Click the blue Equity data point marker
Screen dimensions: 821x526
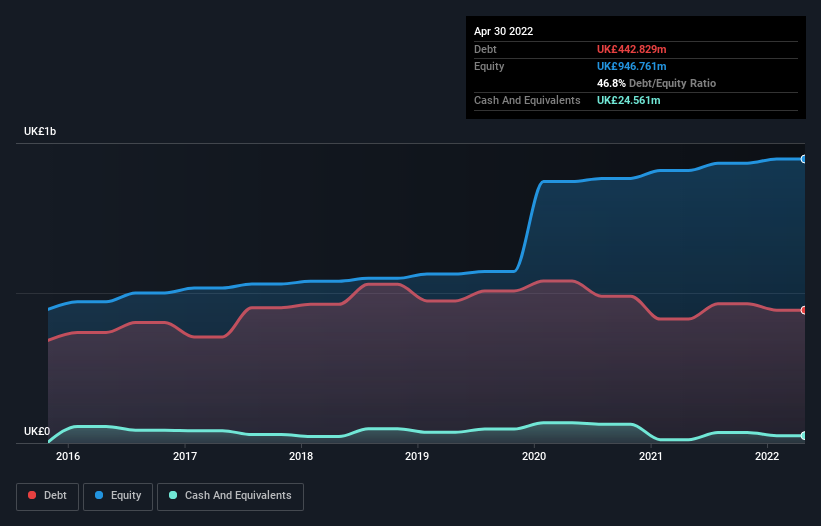804,159
